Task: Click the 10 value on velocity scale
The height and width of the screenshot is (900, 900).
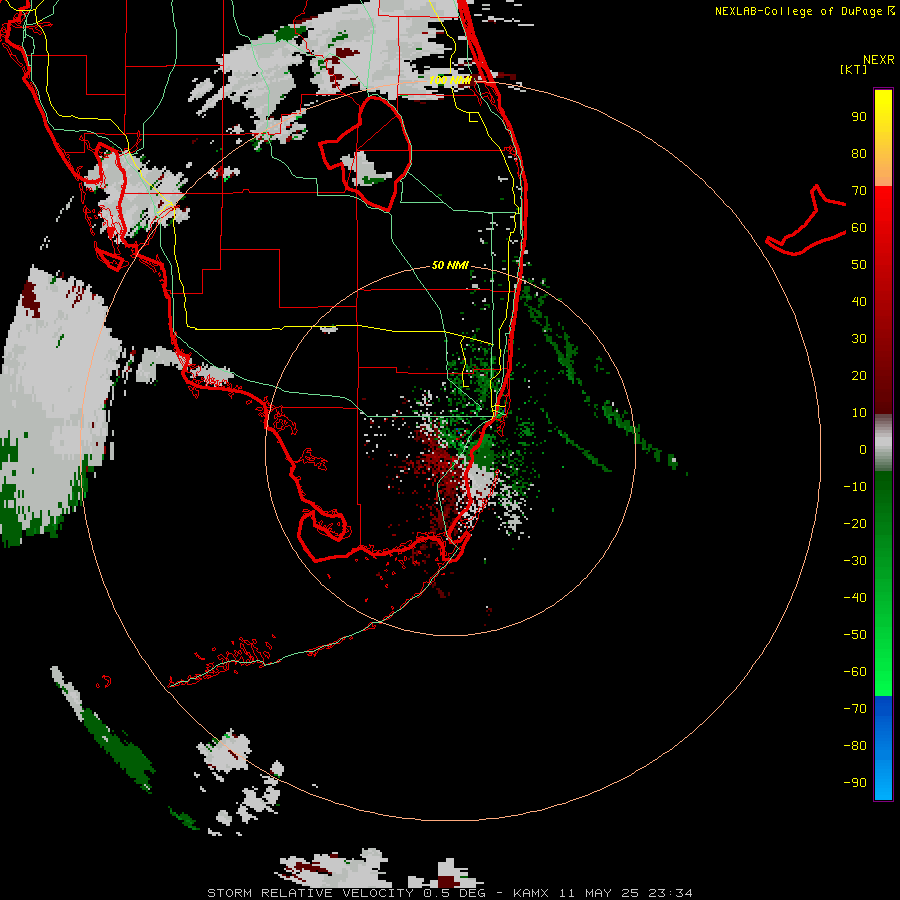Action: [x=859, y=413]
